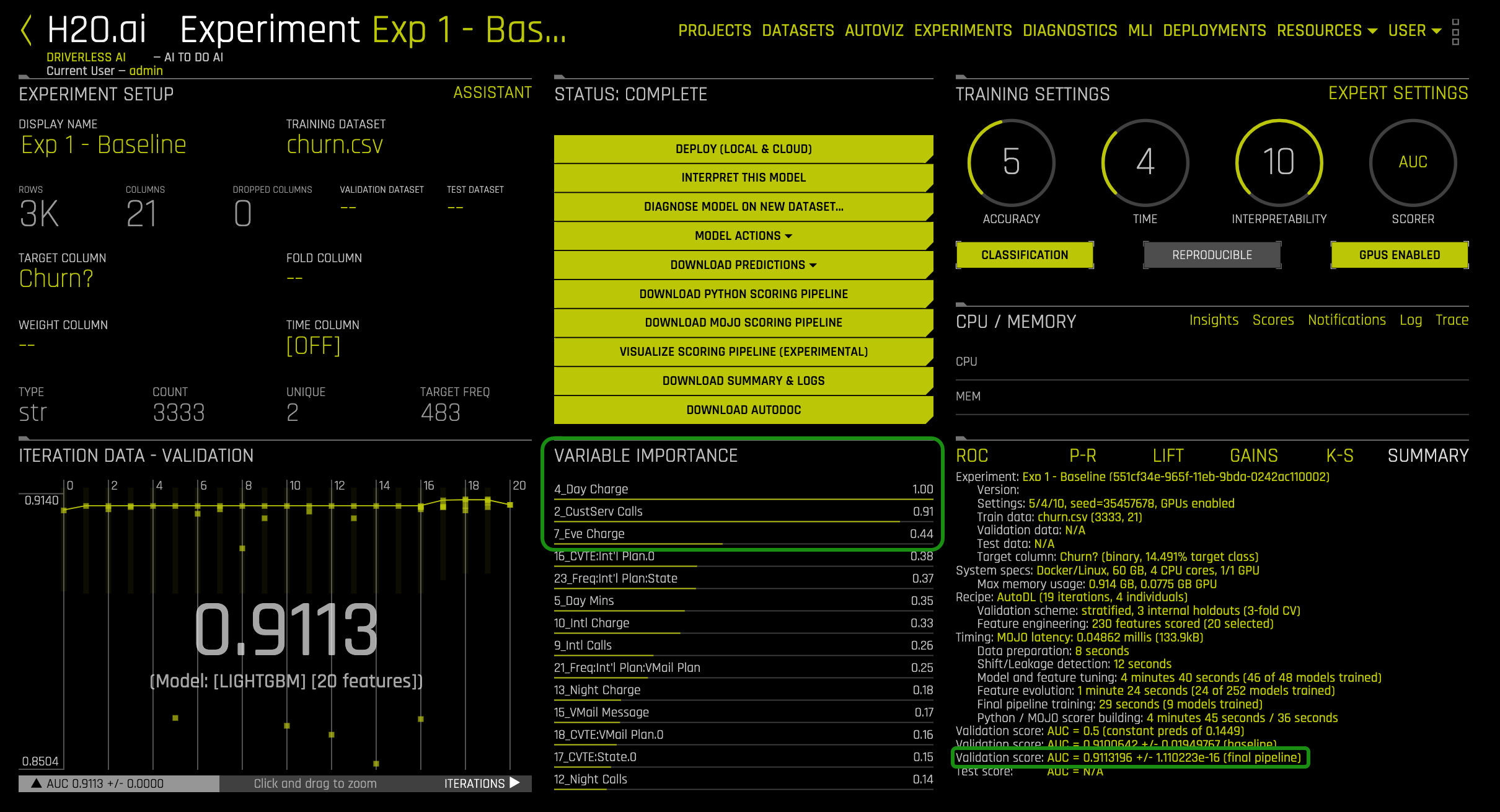Image resolution: width=1500 pixels, height=812 pixels.
Task: Click the ITERATIONS play arrow icon
Action: pos(514,783)
